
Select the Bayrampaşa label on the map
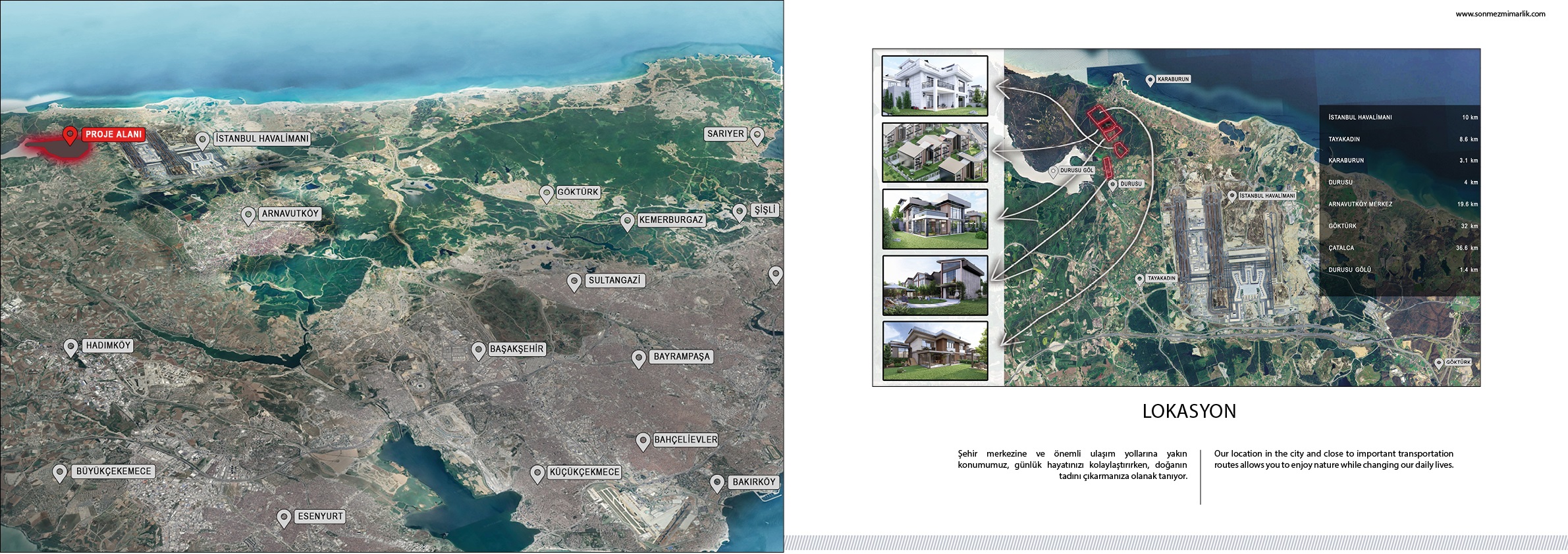point(682,357)
